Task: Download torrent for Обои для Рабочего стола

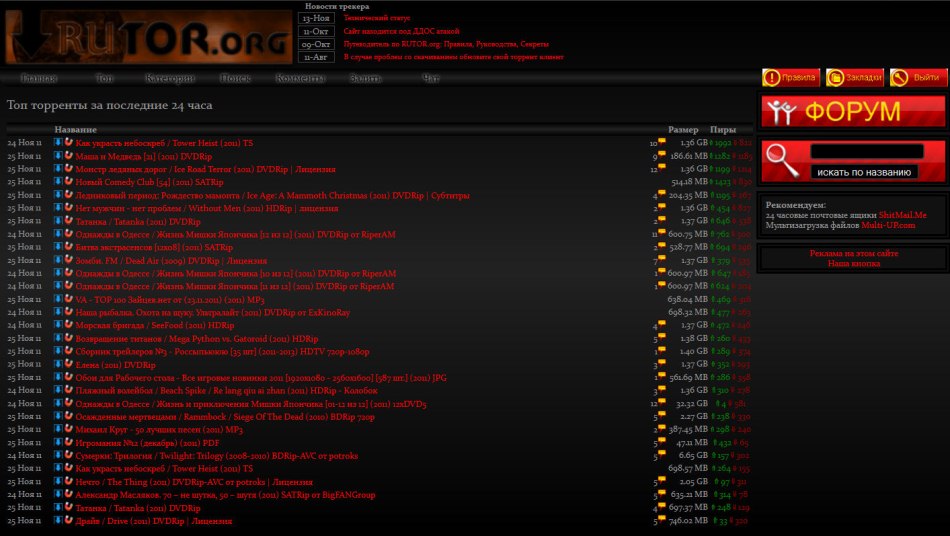Action: tap(58, 377)
